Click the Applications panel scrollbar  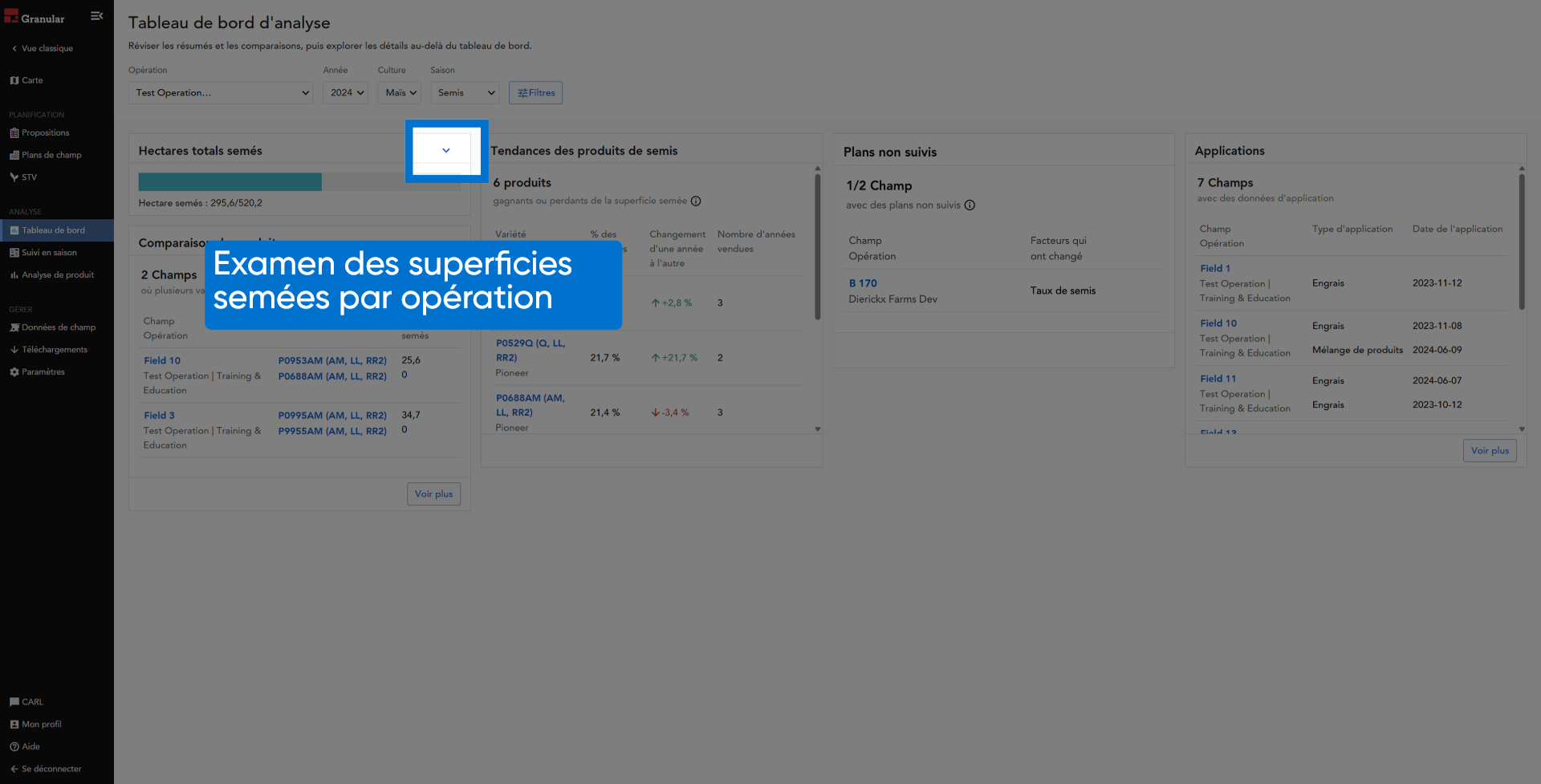click(1521, 242)
